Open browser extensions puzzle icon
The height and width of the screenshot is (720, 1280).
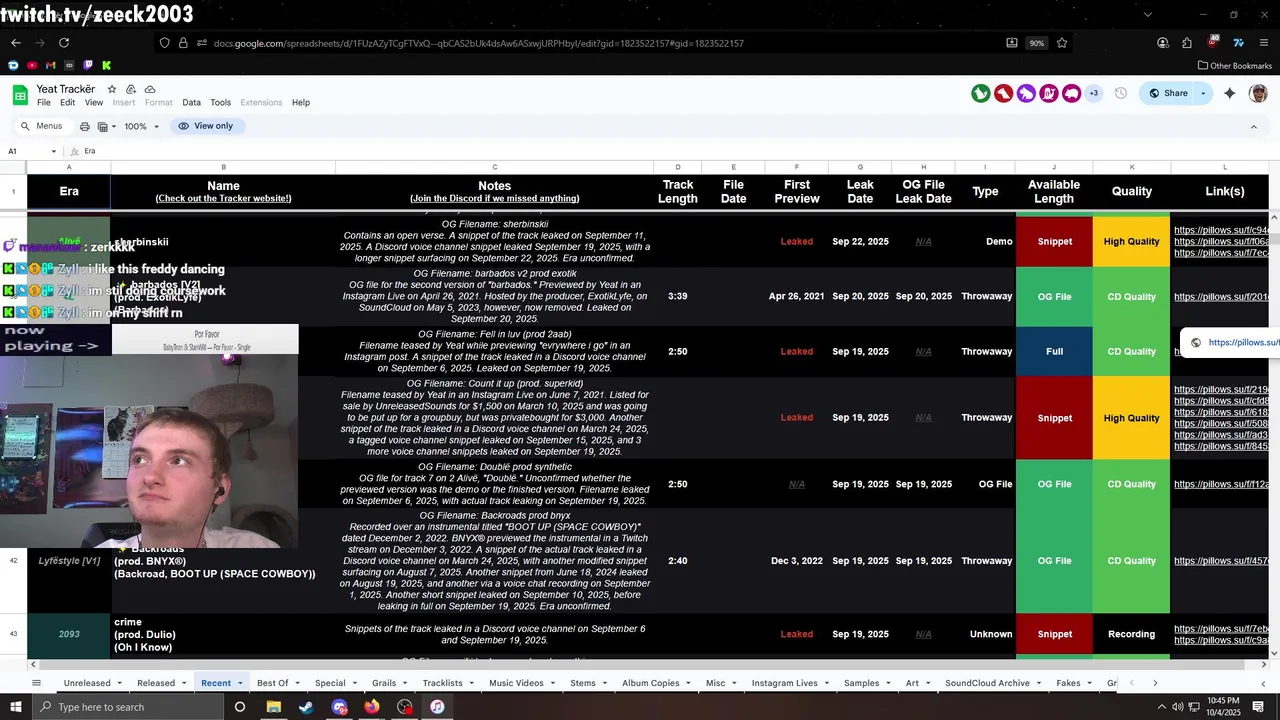coord(1187,43)
